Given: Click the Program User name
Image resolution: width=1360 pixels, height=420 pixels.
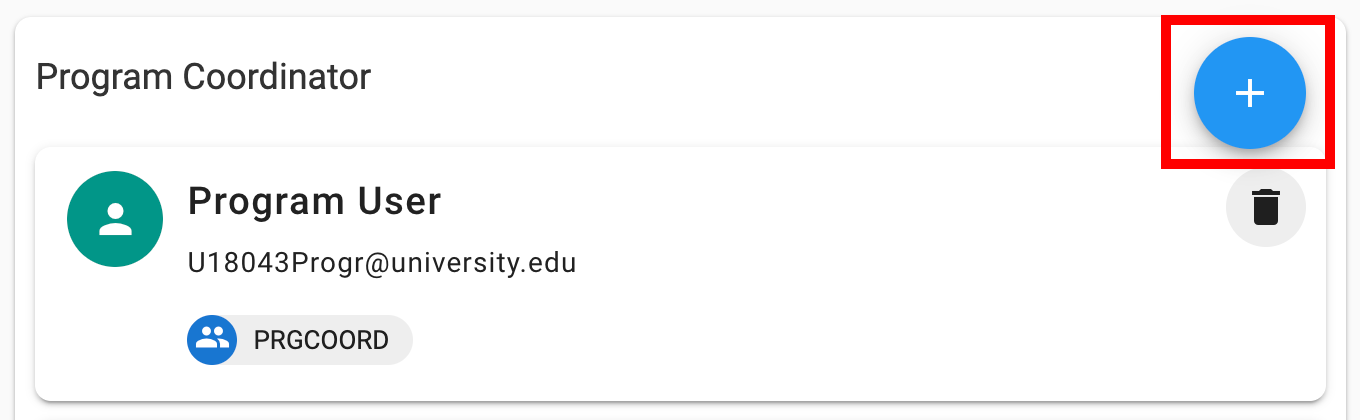Looking at the screenshot, I should (x=314, y=202).
